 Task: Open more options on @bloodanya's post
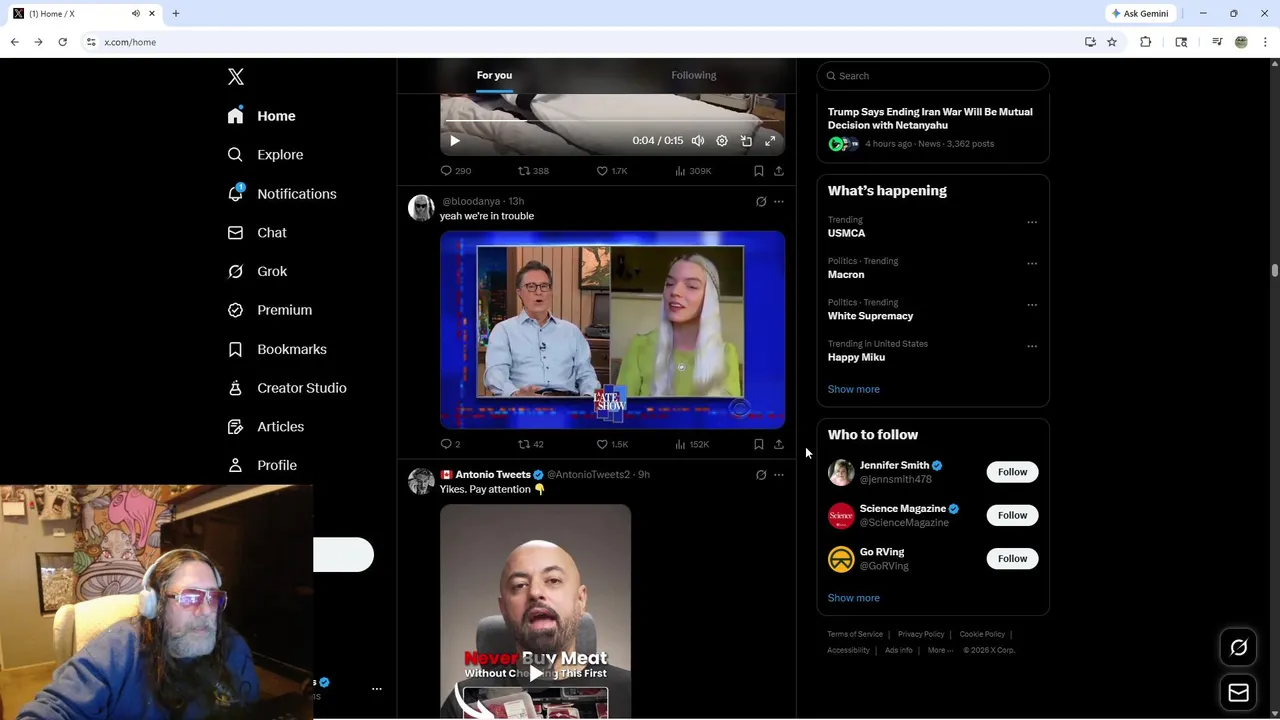pos(779,202)
